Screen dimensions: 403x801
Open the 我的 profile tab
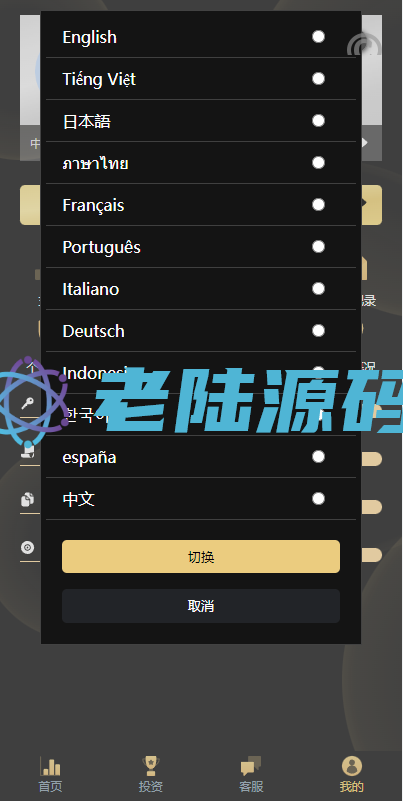point(351,766)
